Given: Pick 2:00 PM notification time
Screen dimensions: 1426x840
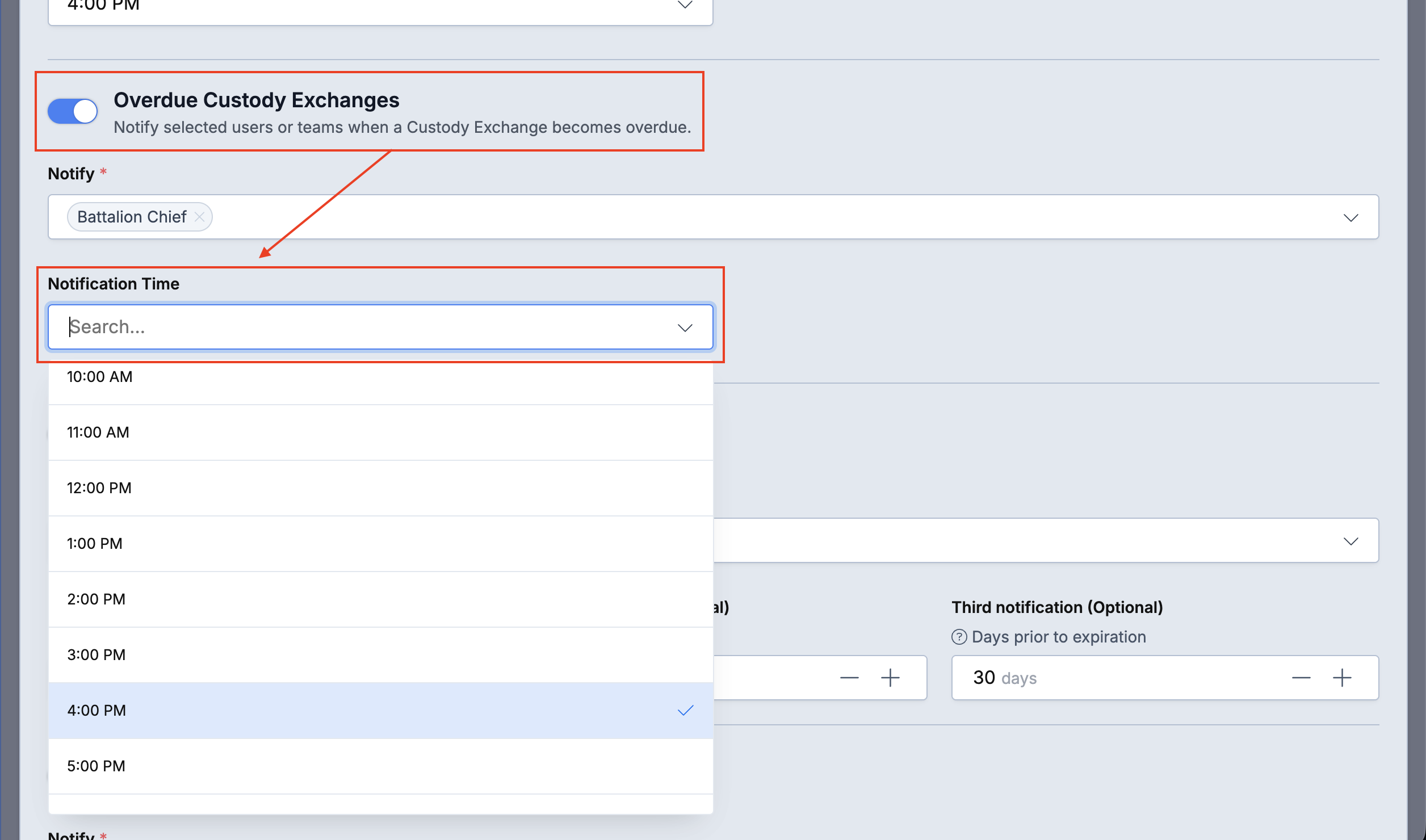Looking at the screenshot, I should (380, 599).
